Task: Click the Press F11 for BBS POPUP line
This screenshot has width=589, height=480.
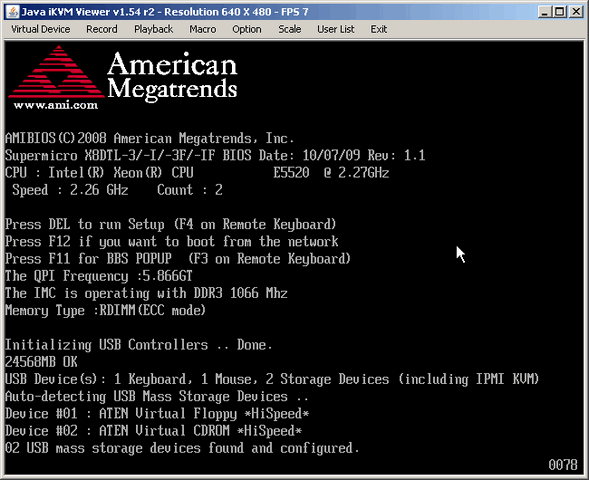Action: (x=178, y=259)
